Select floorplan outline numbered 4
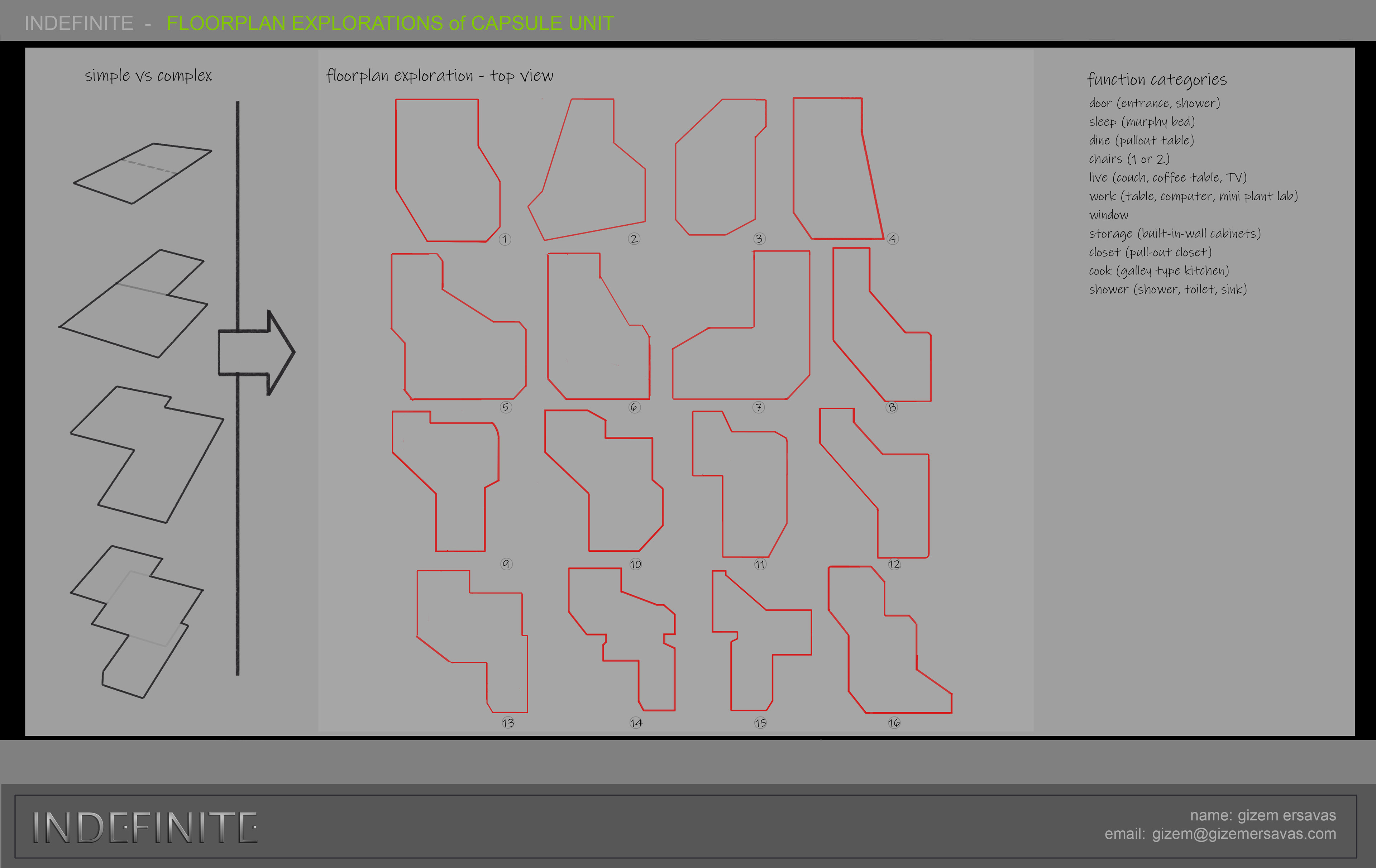The width and height of the screenshot is (1376, 868). coord(838,168)
